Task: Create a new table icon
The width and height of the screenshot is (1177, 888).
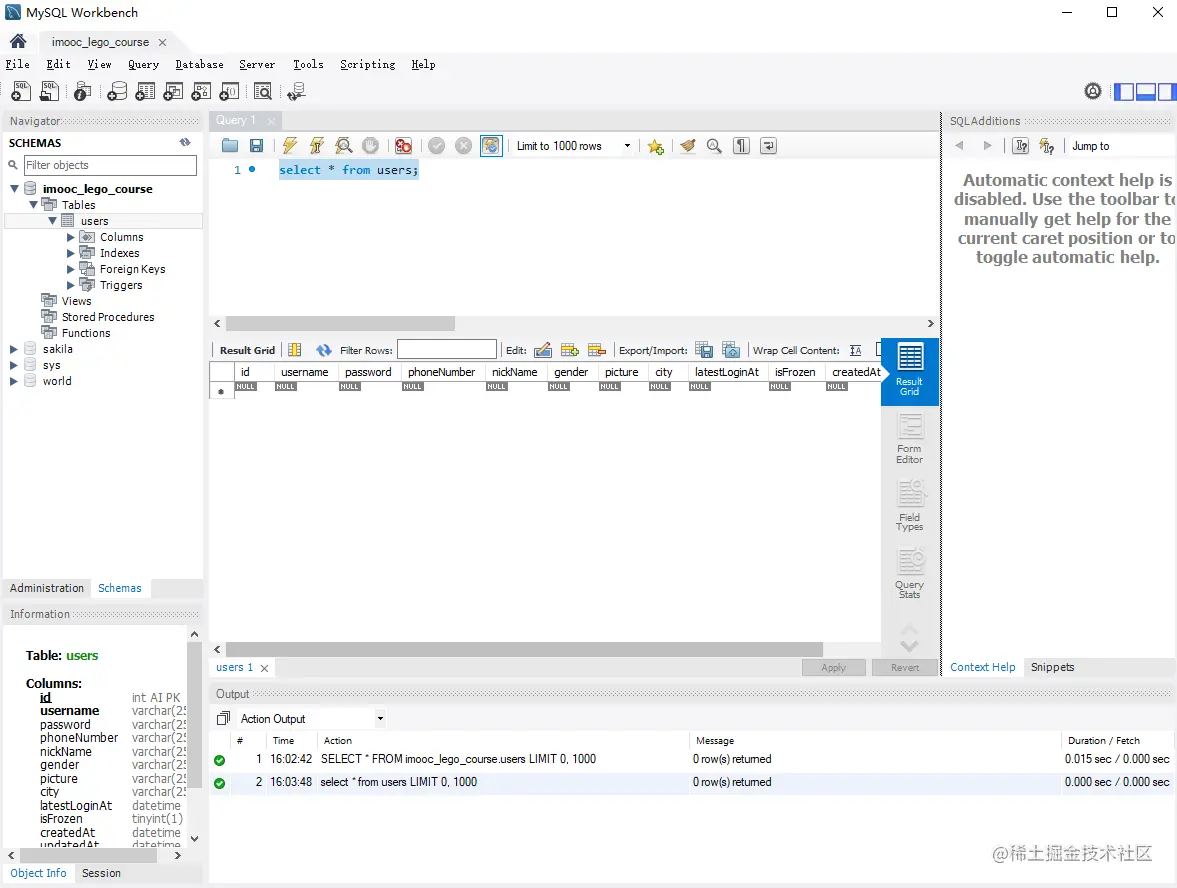Action: (x=145, y=92)
